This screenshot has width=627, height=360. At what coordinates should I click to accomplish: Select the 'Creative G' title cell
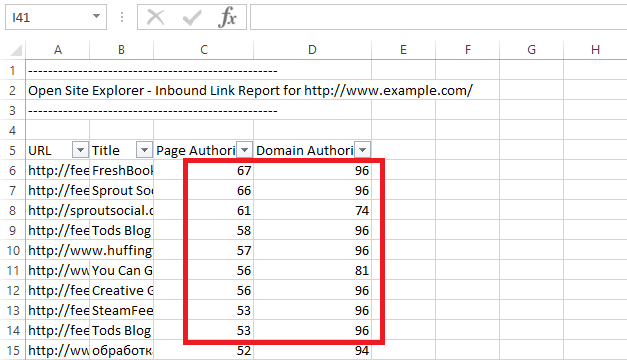[x=122, y=290]
